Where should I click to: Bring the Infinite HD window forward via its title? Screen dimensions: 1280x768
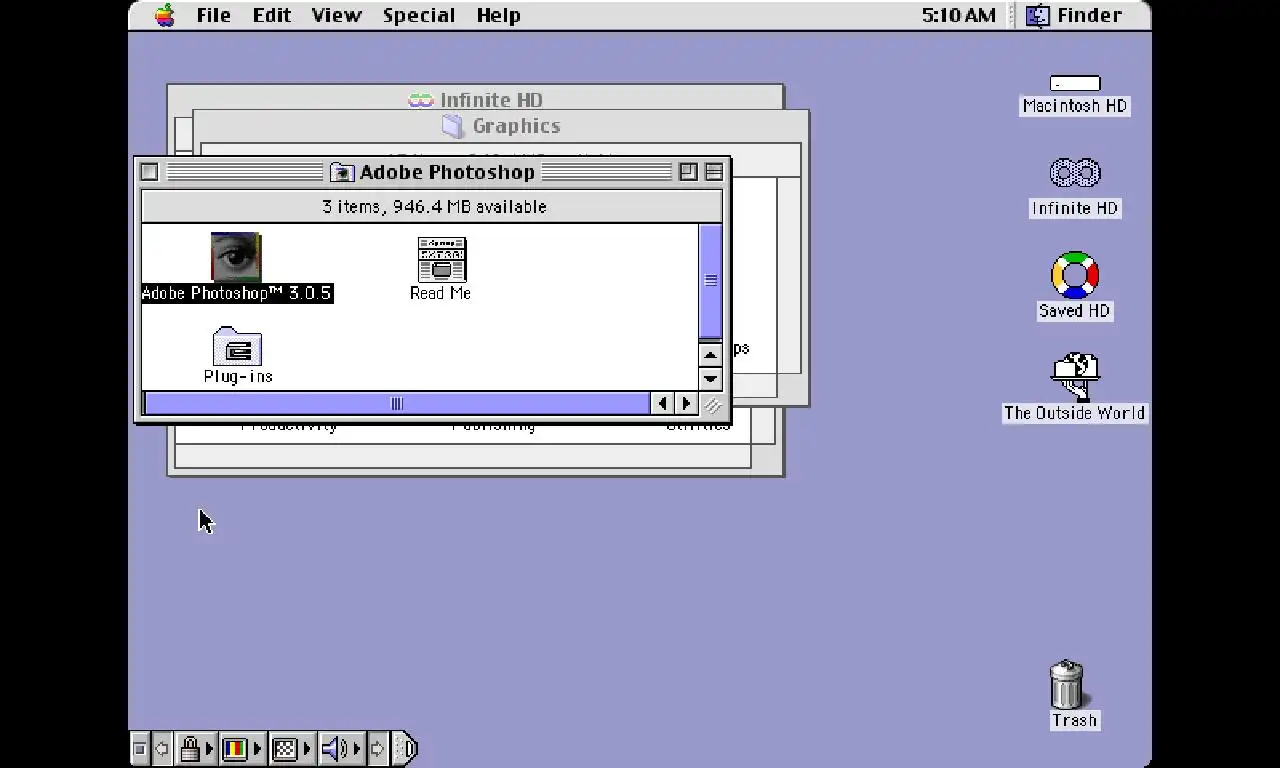[x=491, y=100]
